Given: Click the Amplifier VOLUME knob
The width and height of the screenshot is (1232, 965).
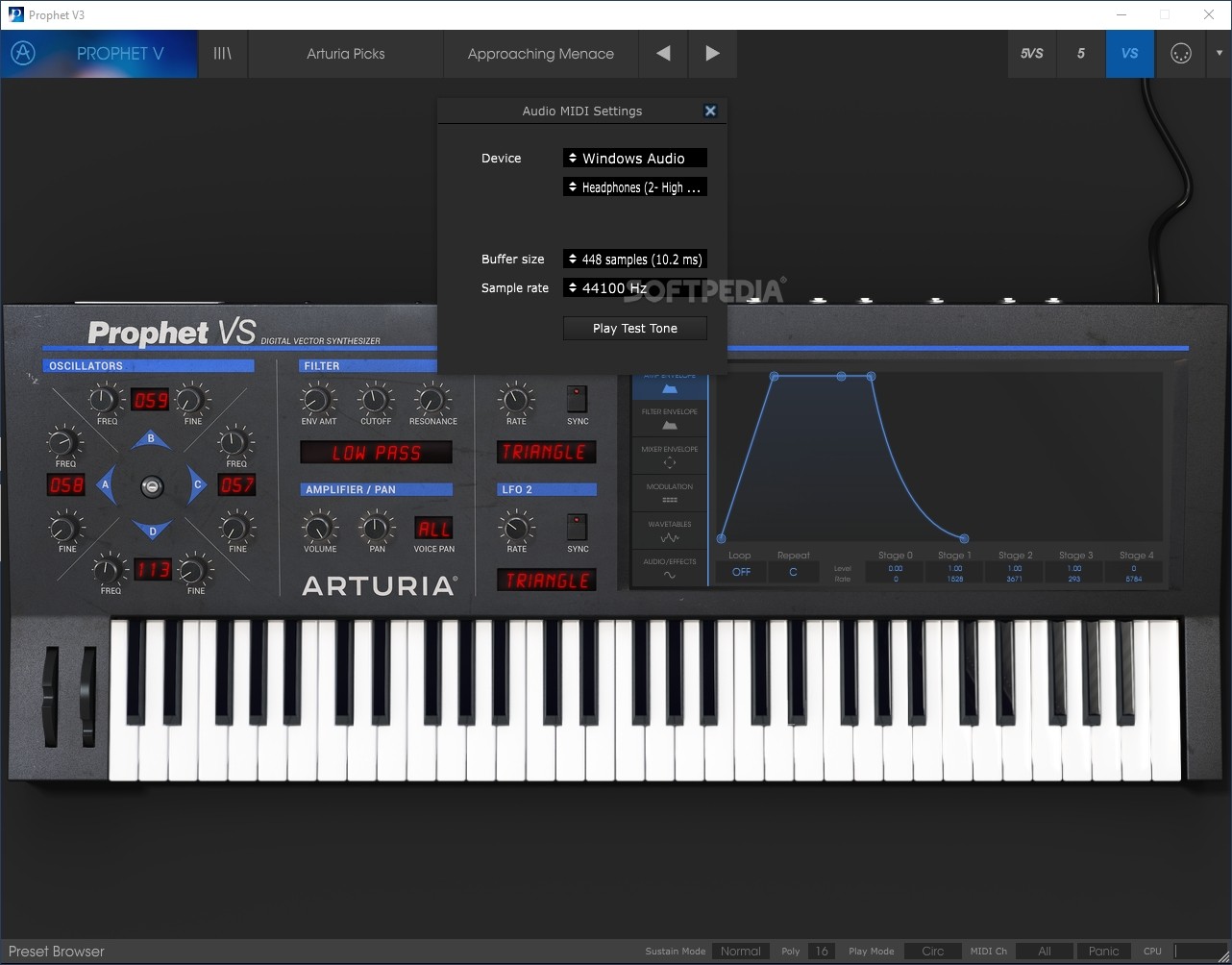Looking at the screenshot, I should click(319, 527).
